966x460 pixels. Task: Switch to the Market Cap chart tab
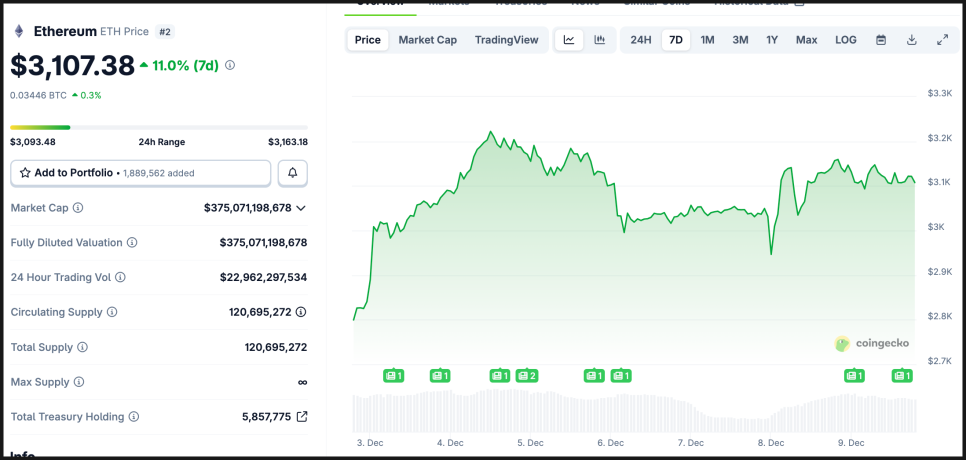(427, 40)
